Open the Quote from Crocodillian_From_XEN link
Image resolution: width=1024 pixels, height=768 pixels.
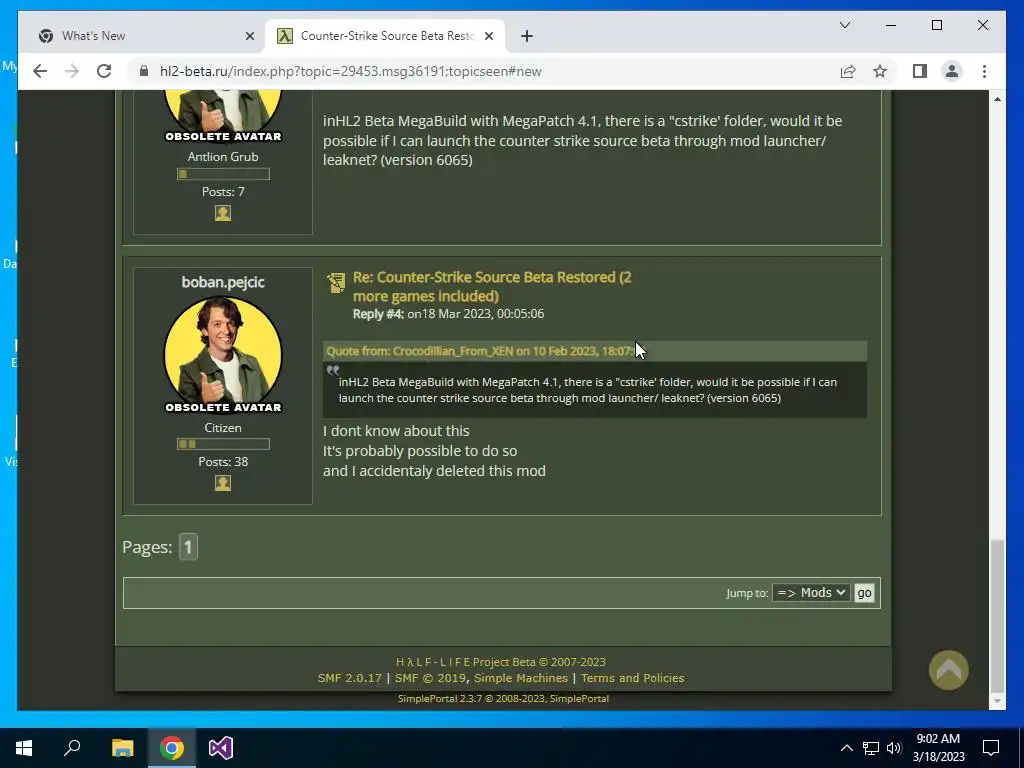tap(480, 351)
